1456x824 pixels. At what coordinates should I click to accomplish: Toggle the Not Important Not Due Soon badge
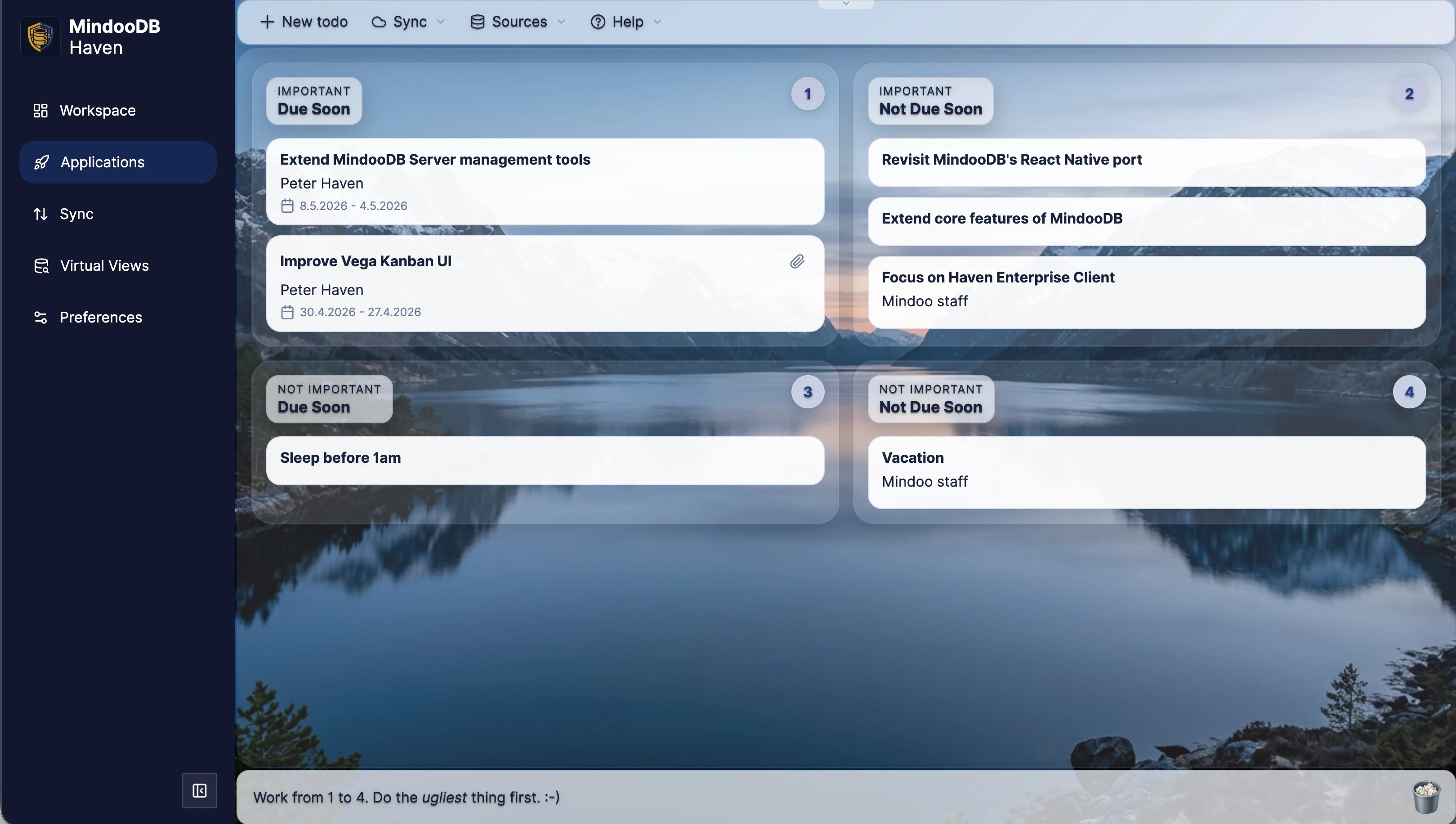click(1409, 392)
